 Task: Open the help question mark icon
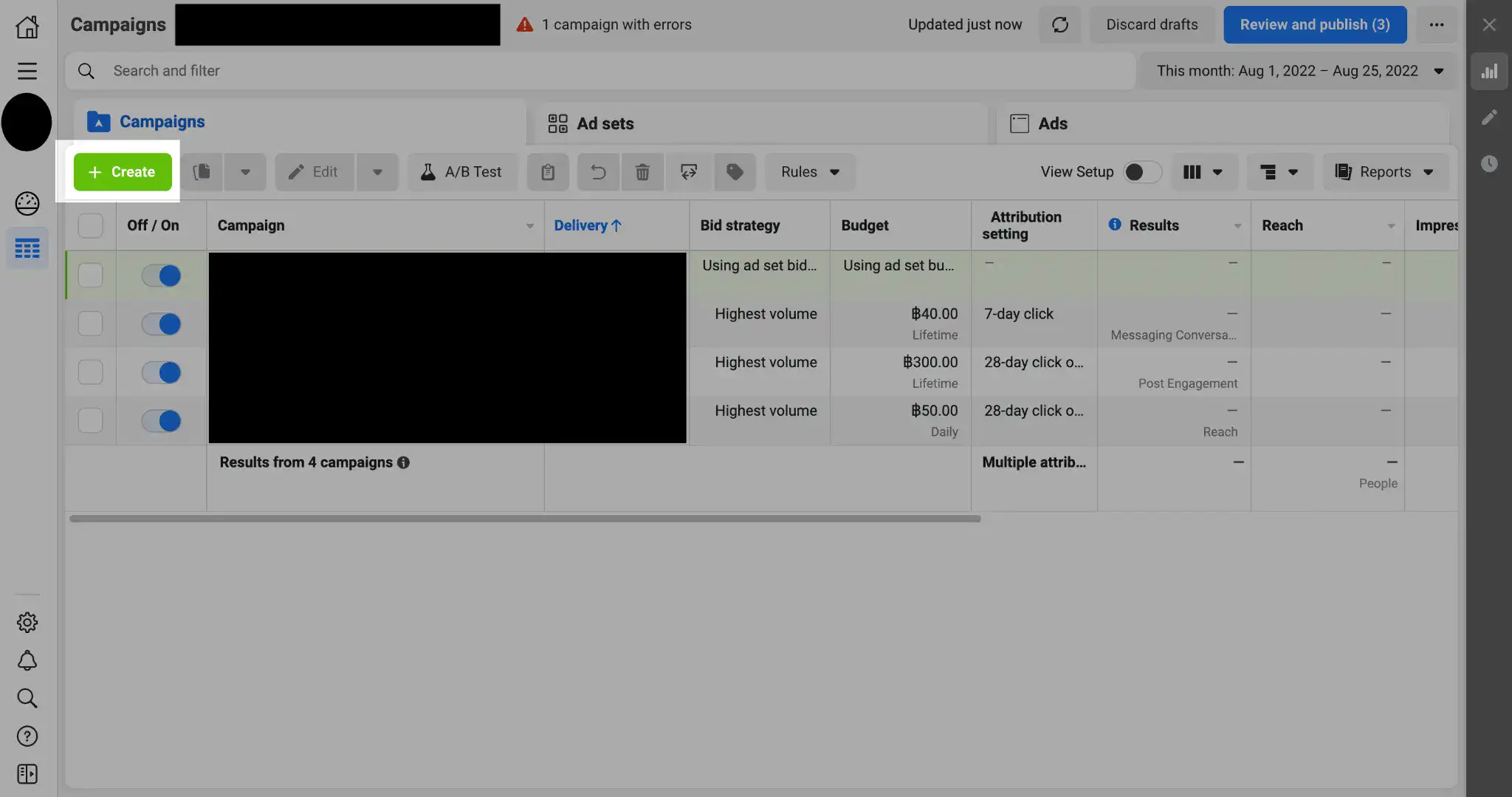(x=27, y=736)
